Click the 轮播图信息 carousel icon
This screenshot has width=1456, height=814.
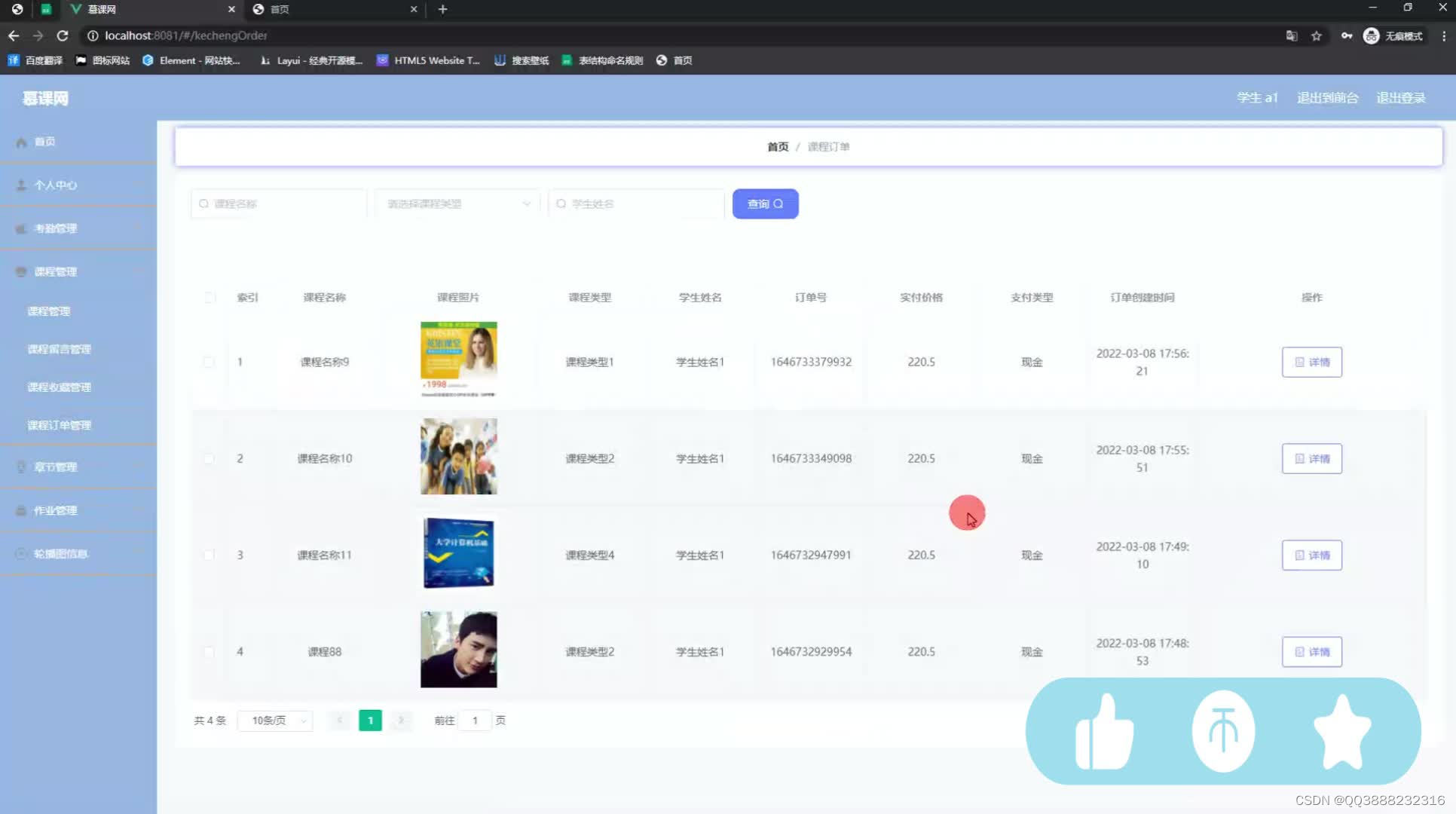point(21,553)
